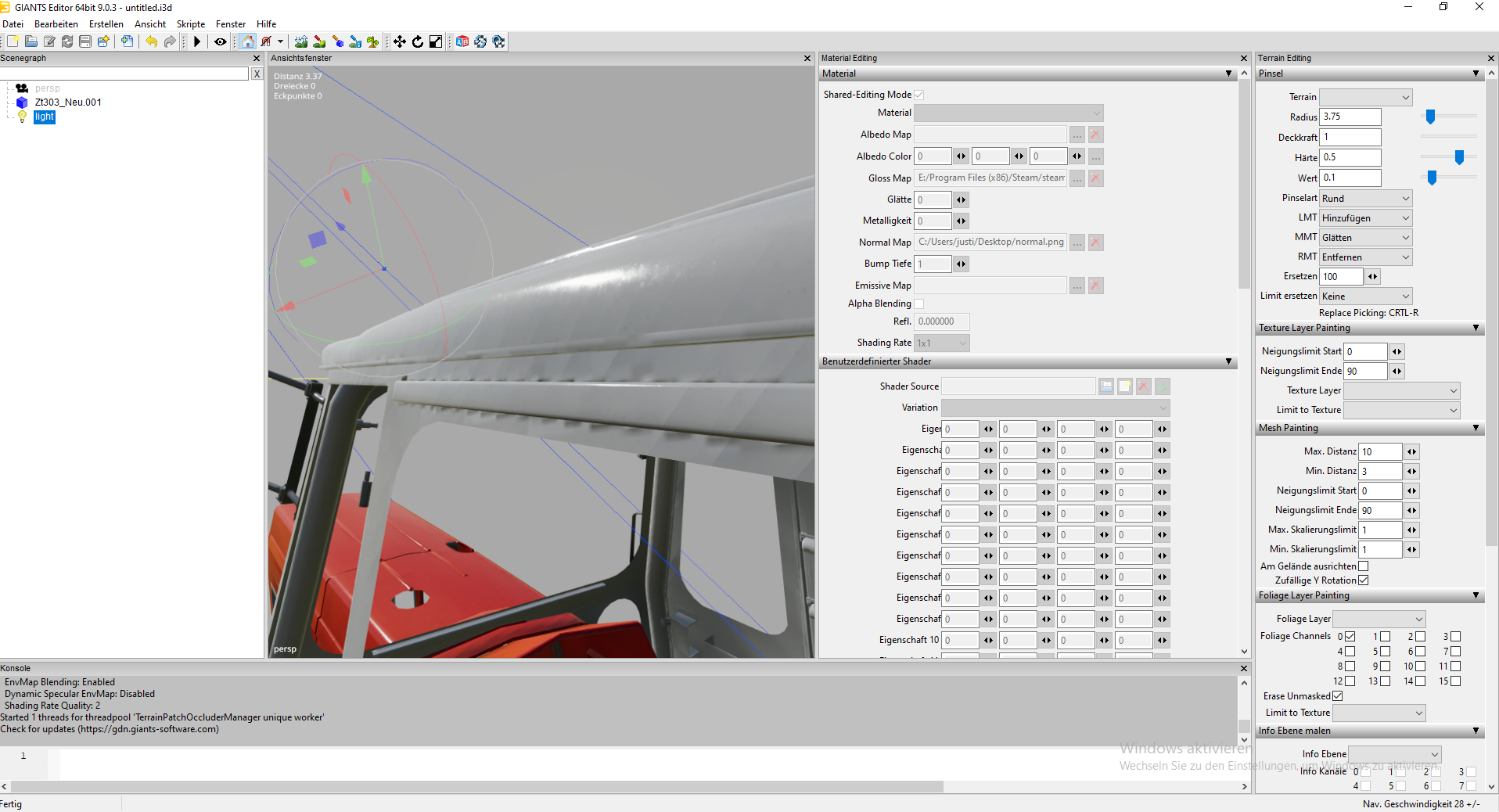
Task: Click the Scale tool icon
Action: [436, 41]
